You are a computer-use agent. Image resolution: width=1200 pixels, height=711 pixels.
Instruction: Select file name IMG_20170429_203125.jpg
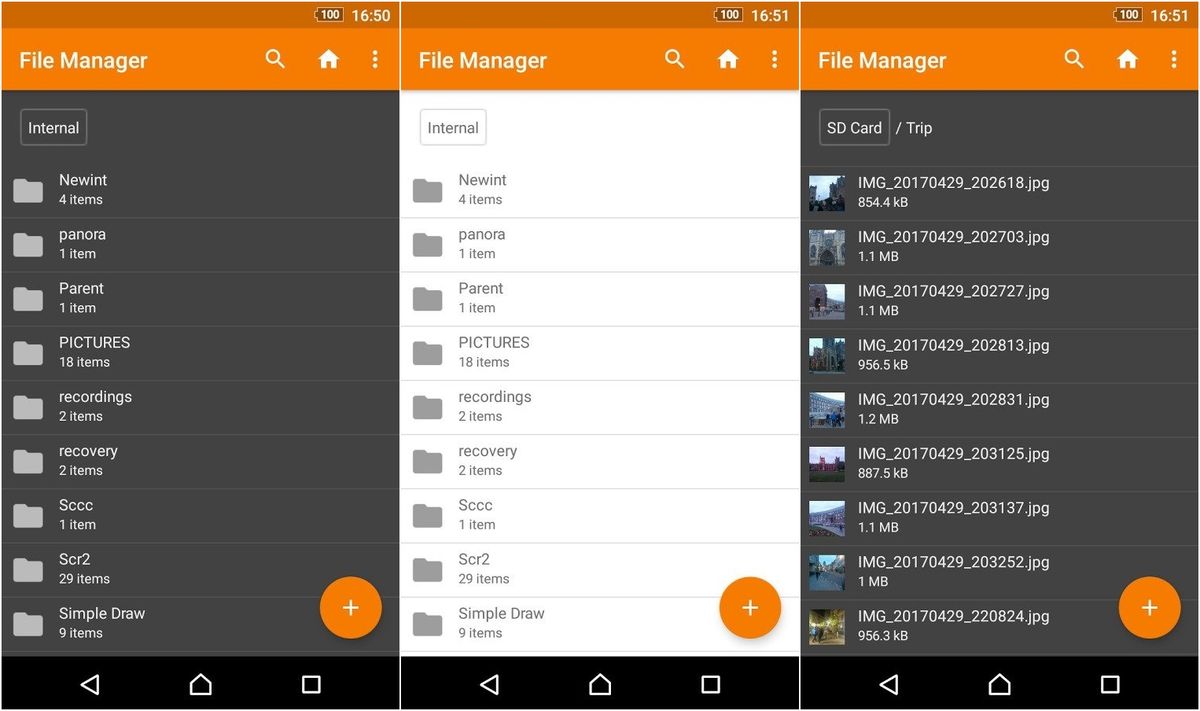point(954,454)
